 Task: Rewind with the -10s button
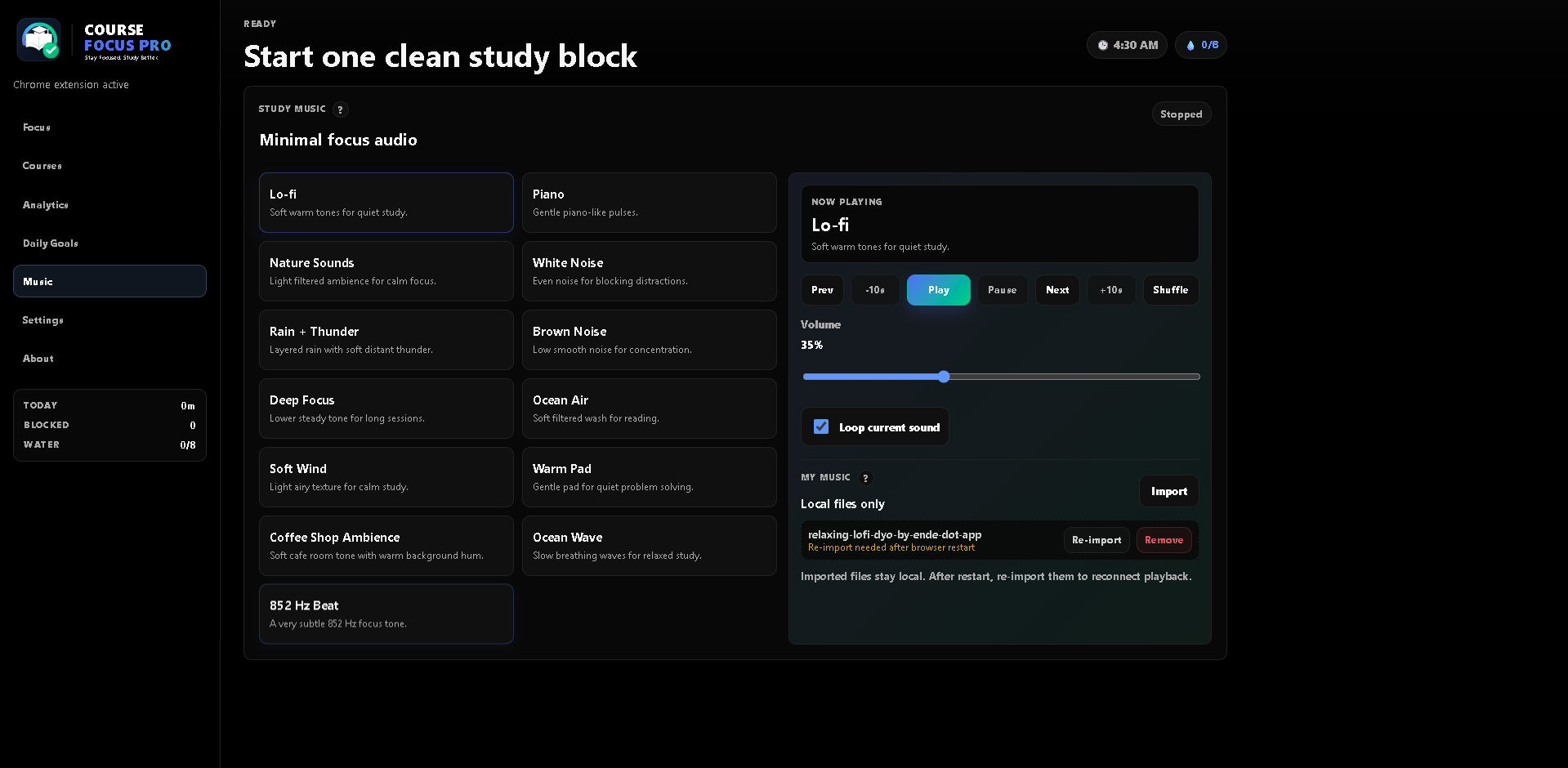click(875, 290)
